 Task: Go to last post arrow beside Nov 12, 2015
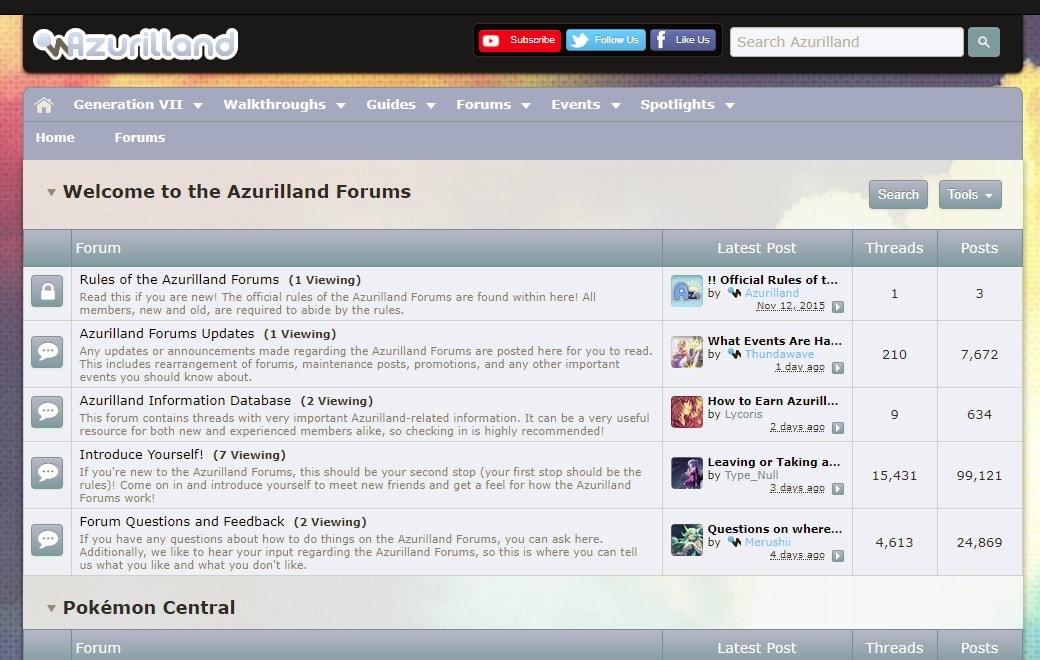point(838,306)
